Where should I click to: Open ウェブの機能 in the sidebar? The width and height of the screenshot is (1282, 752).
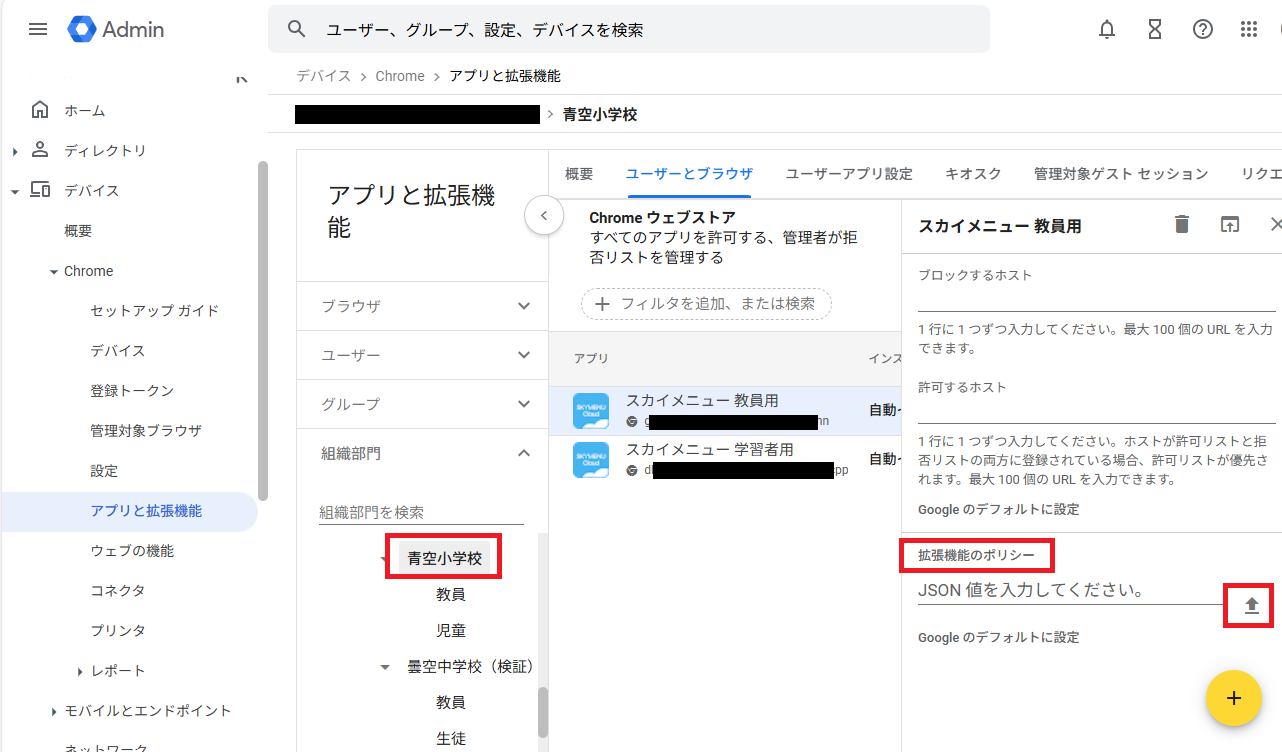coord(131,551)
